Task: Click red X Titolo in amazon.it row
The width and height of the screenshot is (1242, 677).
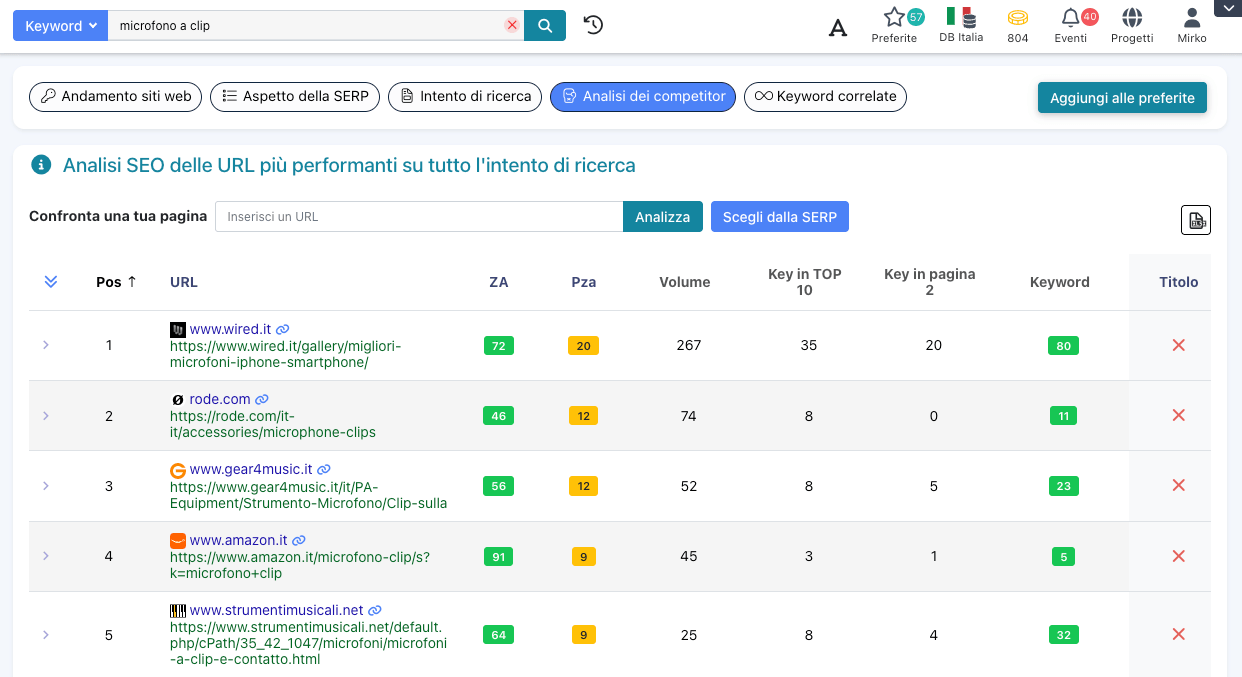Action: coord(1178,556)
